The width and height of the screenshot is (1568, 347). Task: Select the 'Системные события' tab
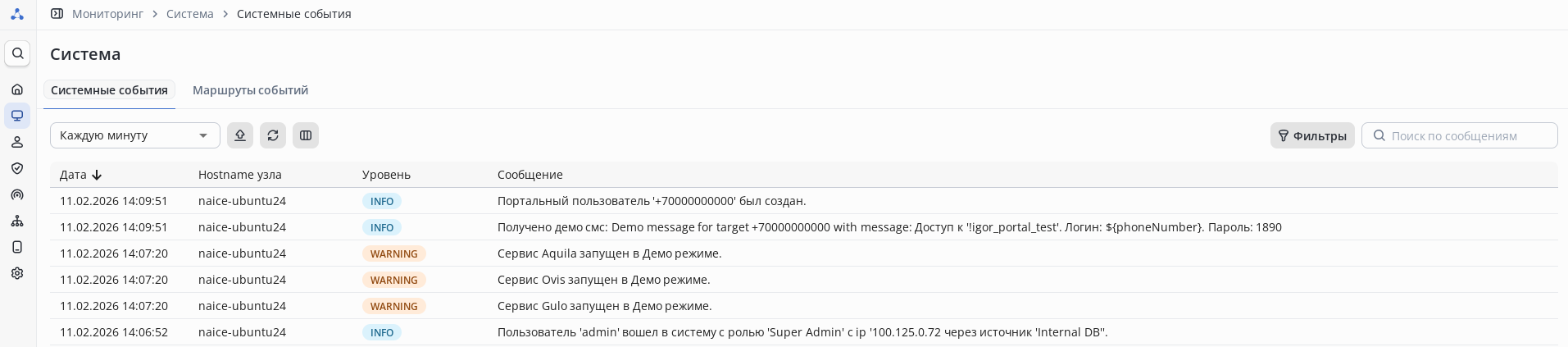click(x=109, y=90)
